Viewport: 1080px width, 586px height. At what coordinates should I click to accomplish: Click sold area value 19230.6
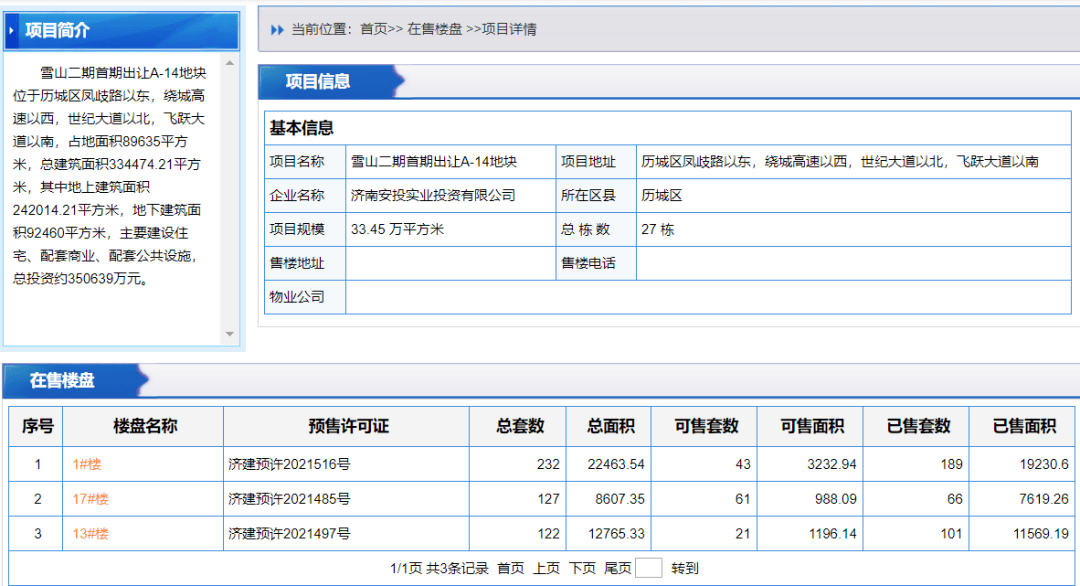click(1044, 464)
